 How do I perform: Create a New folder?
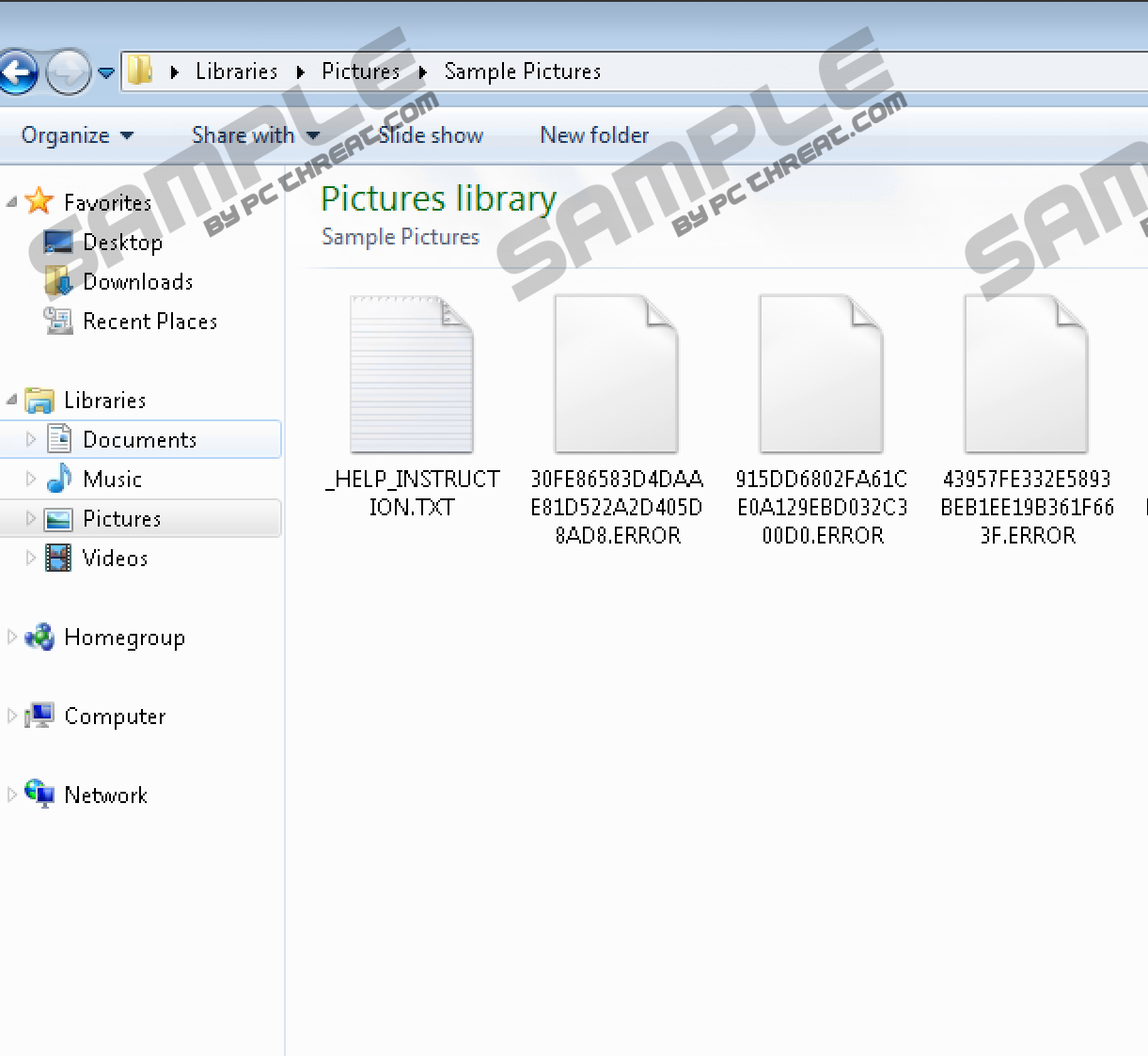(594, 135)
